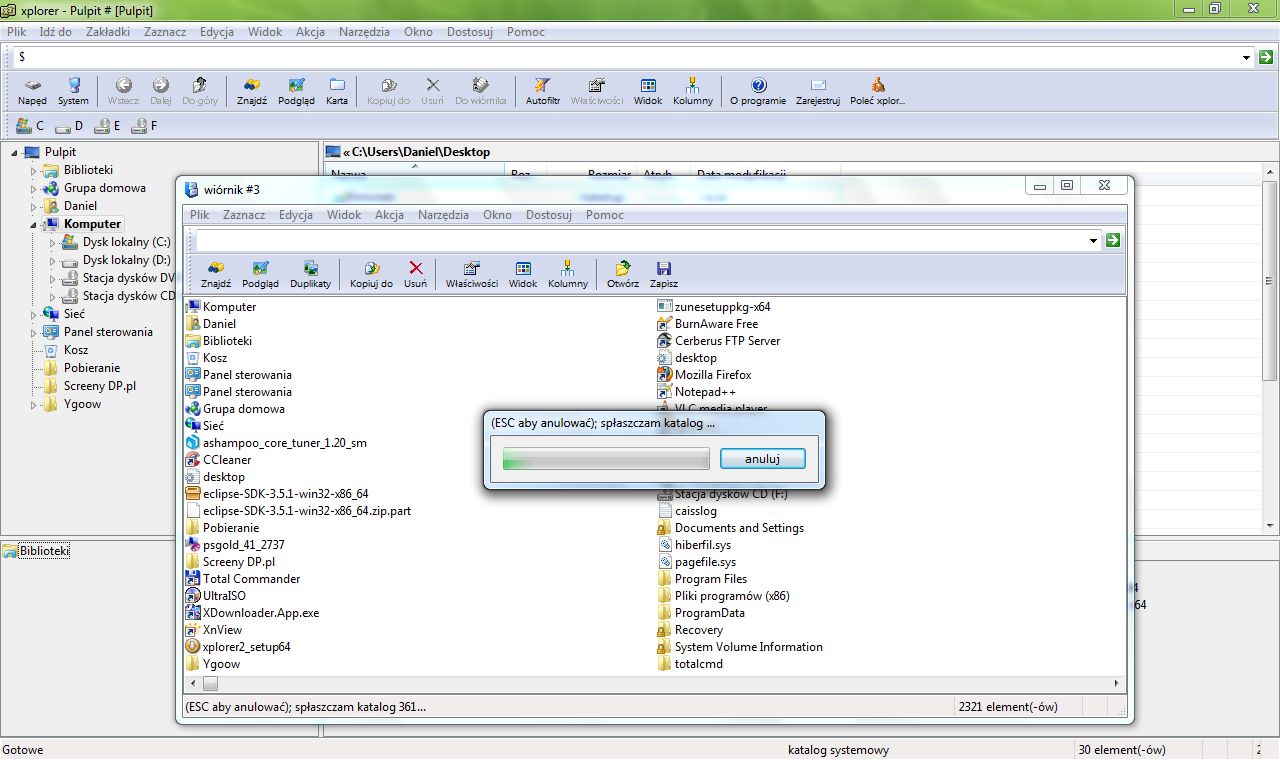Click the Poleć xplor... icon
This screenshot has width=1280, height=760.
[x=877, y=92]
